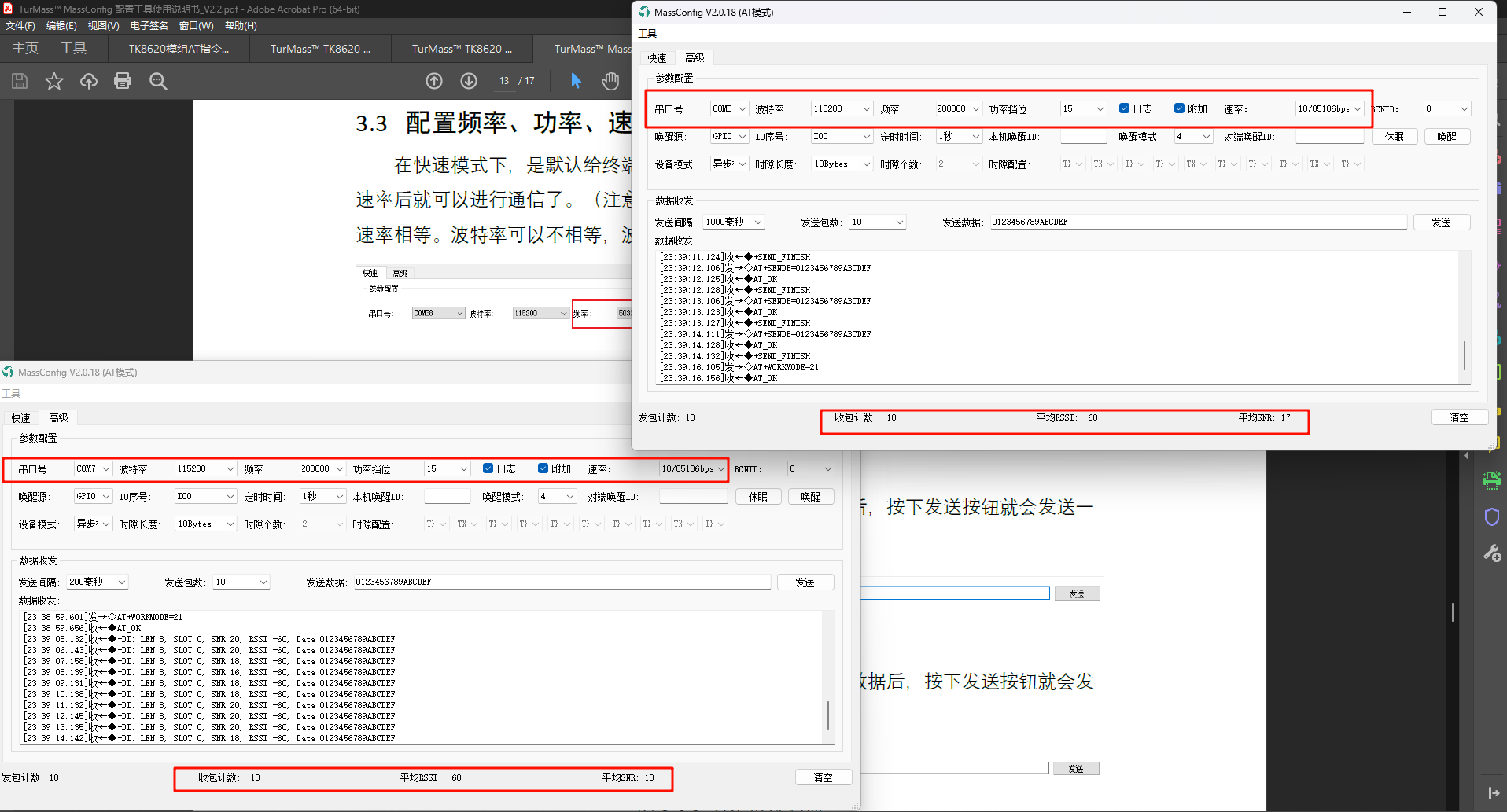Open the shield Protect tool in sidebar
1507x812 pixels.
(x=1491, y=516)
